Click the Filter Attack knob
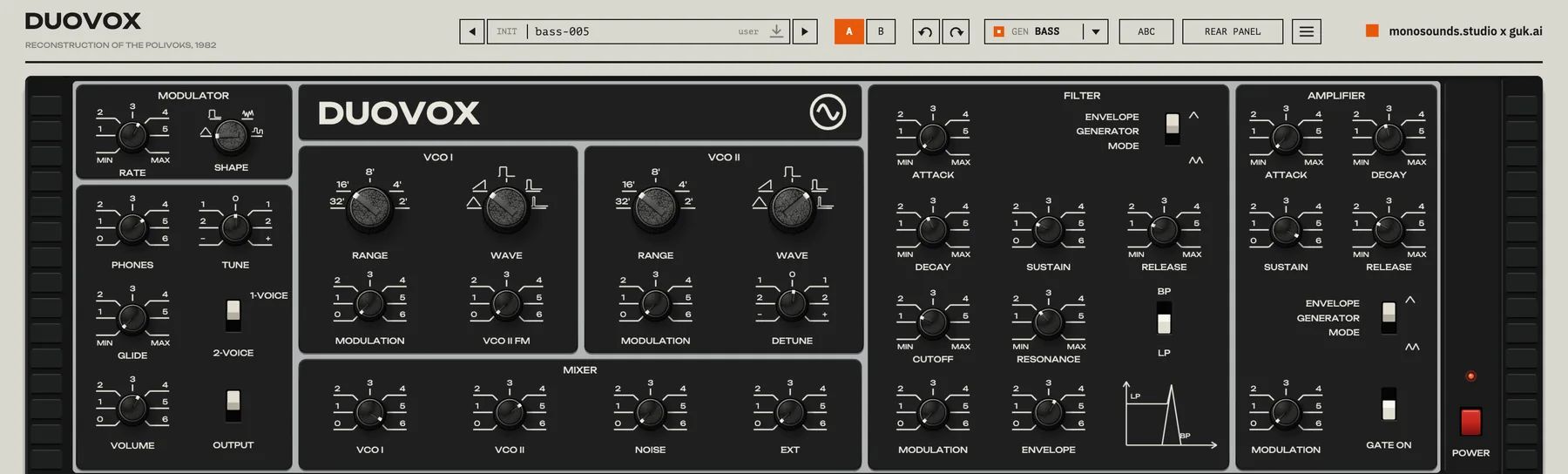This screenshot has height=474, width=1568. pos(933,138)
